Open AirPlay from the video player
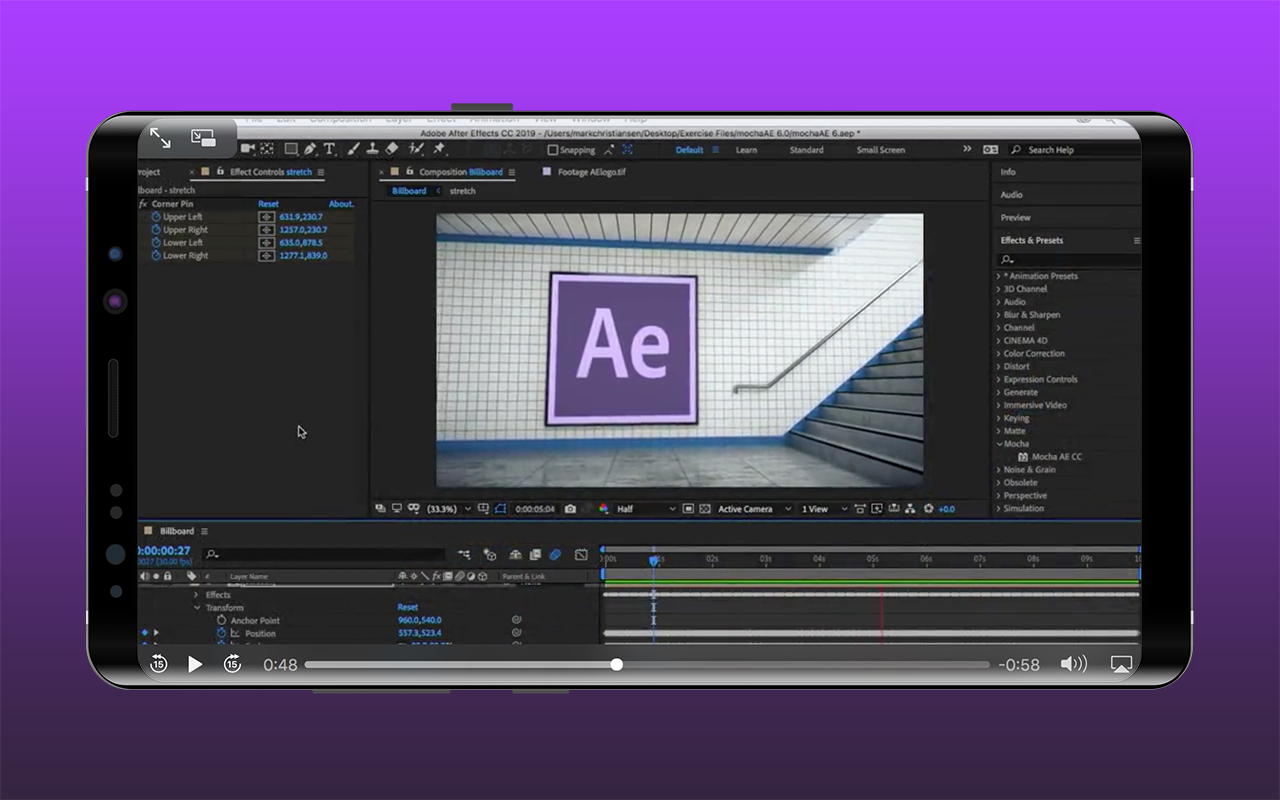 (x=1121, y=664)
